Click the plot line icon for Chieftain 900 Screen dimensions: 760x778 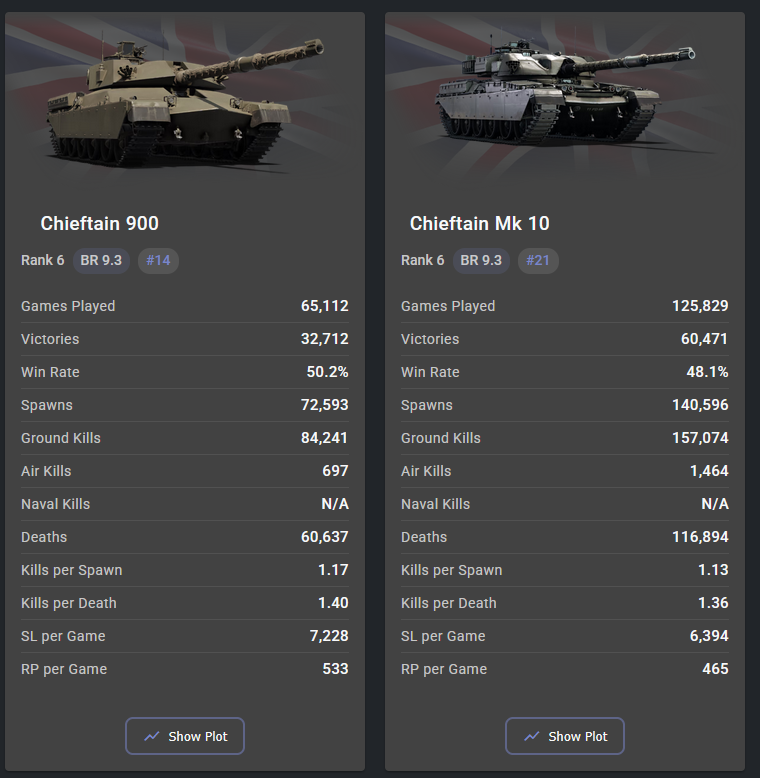tap(152, 736)
